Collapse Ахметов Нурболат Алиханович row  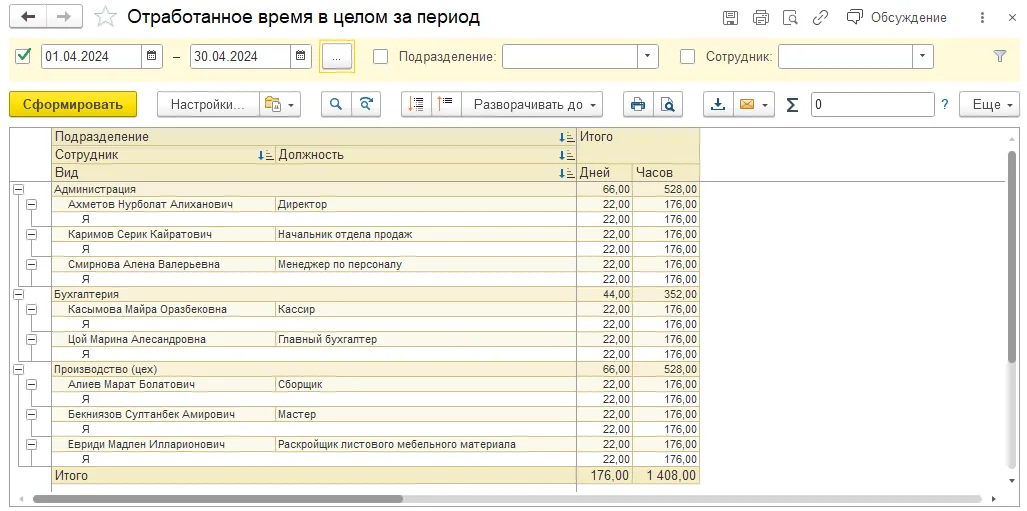(31, 204)
